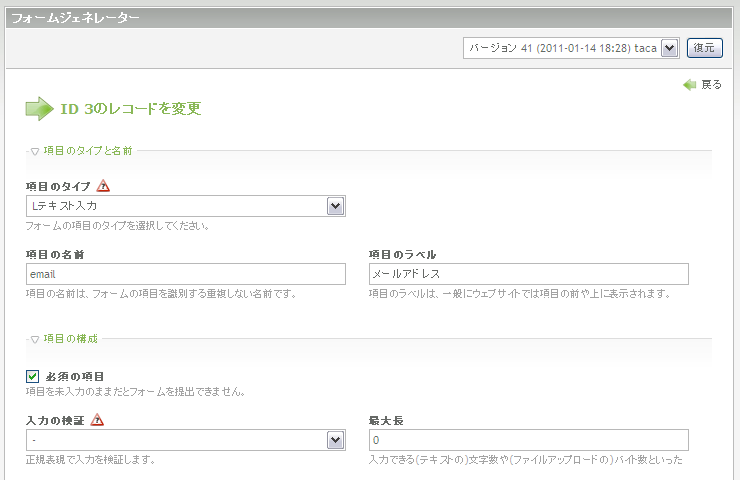Click the hint text 正規表現で入力を検証します
This screenshot has width=740, height=480.
click(x=91, y=459)
